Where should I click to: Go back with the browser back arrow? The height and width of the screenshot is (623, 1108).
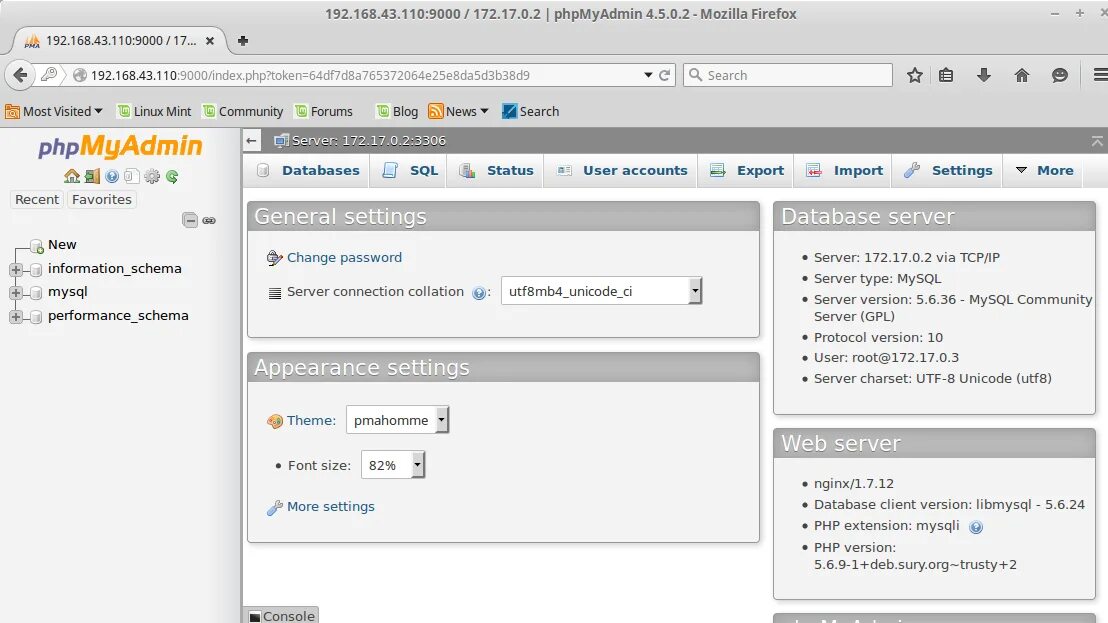[x=20, y=75]
